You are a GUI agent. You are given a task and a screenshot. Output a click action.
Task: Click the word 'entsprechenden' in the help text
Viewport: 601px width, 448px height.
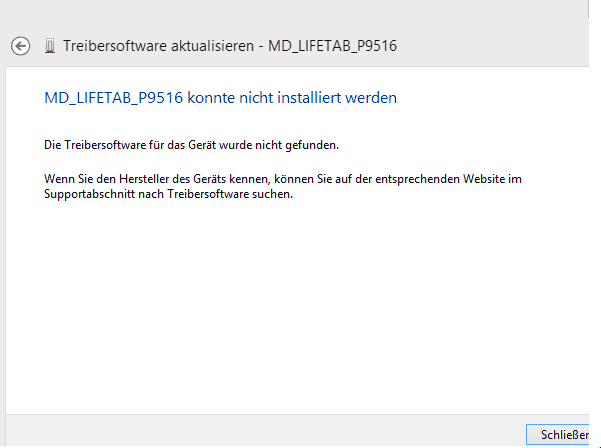[417, 180]
